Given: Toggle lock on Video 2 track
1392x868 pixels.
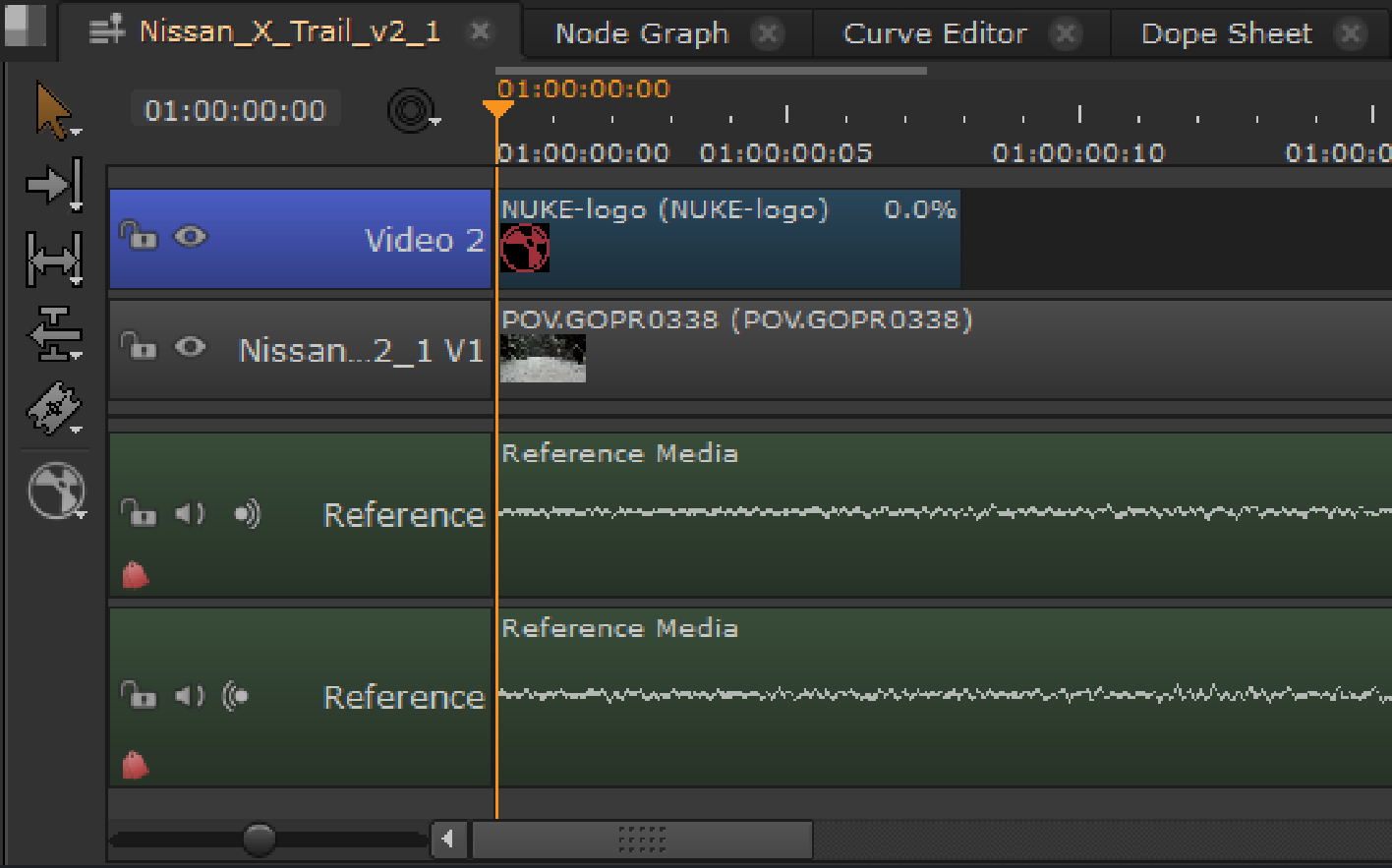Looking at the screenshot, I should 139,236.
